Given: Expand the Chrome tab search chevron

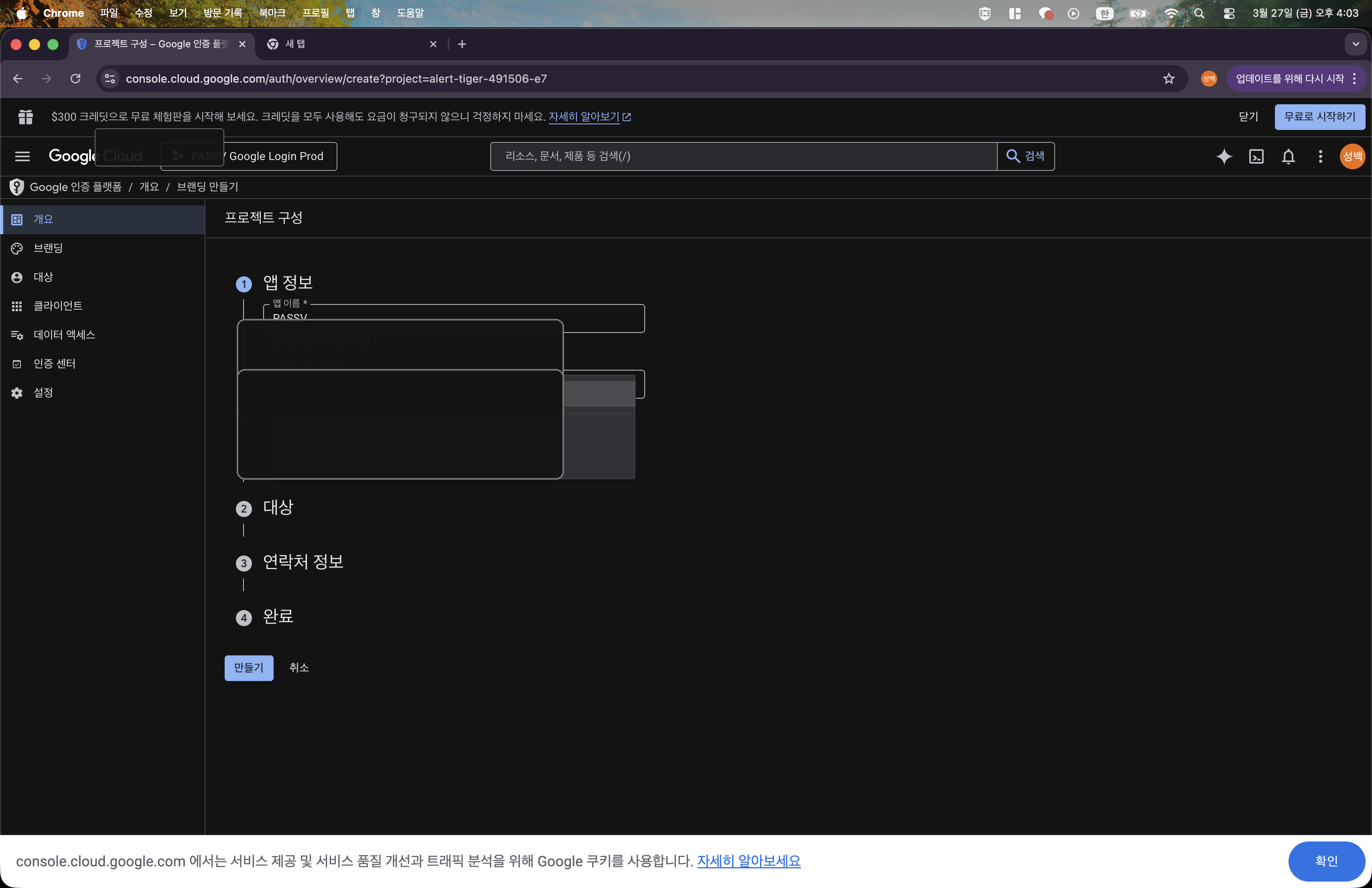Looking at the screenshot, I should [x=1355, y=44].
